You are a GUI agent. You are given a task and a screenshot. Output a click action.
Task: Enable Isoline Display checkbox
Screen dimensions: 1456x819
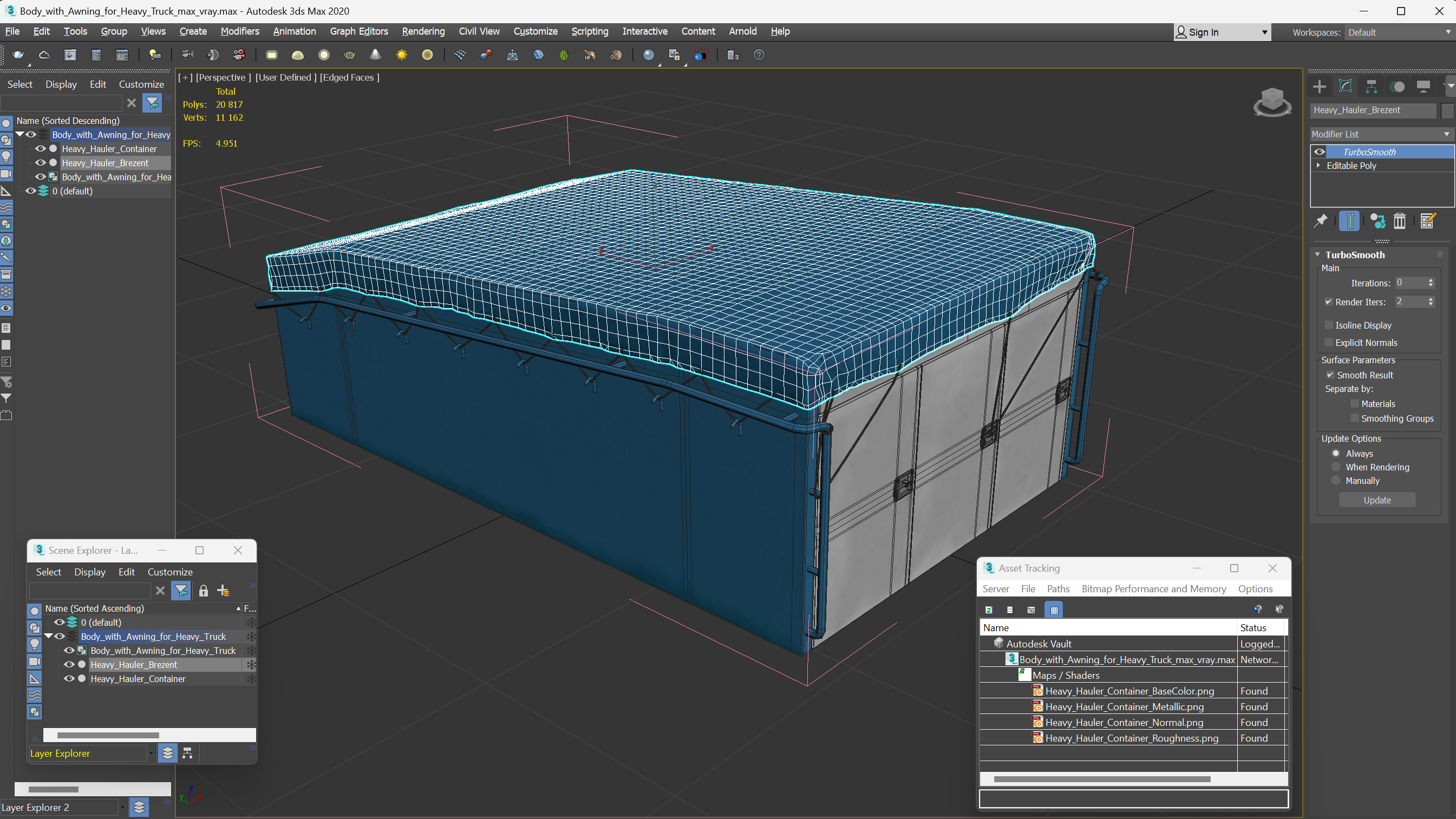1328,325
